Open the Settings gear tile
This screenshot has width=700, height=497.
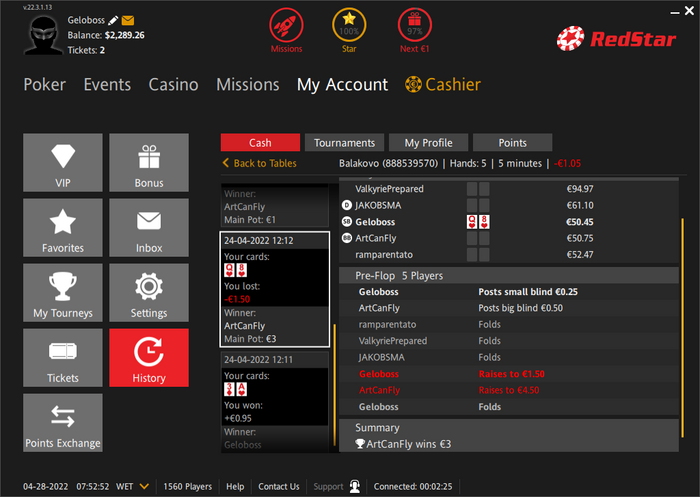pyautogui.click(x=149, y=293)
